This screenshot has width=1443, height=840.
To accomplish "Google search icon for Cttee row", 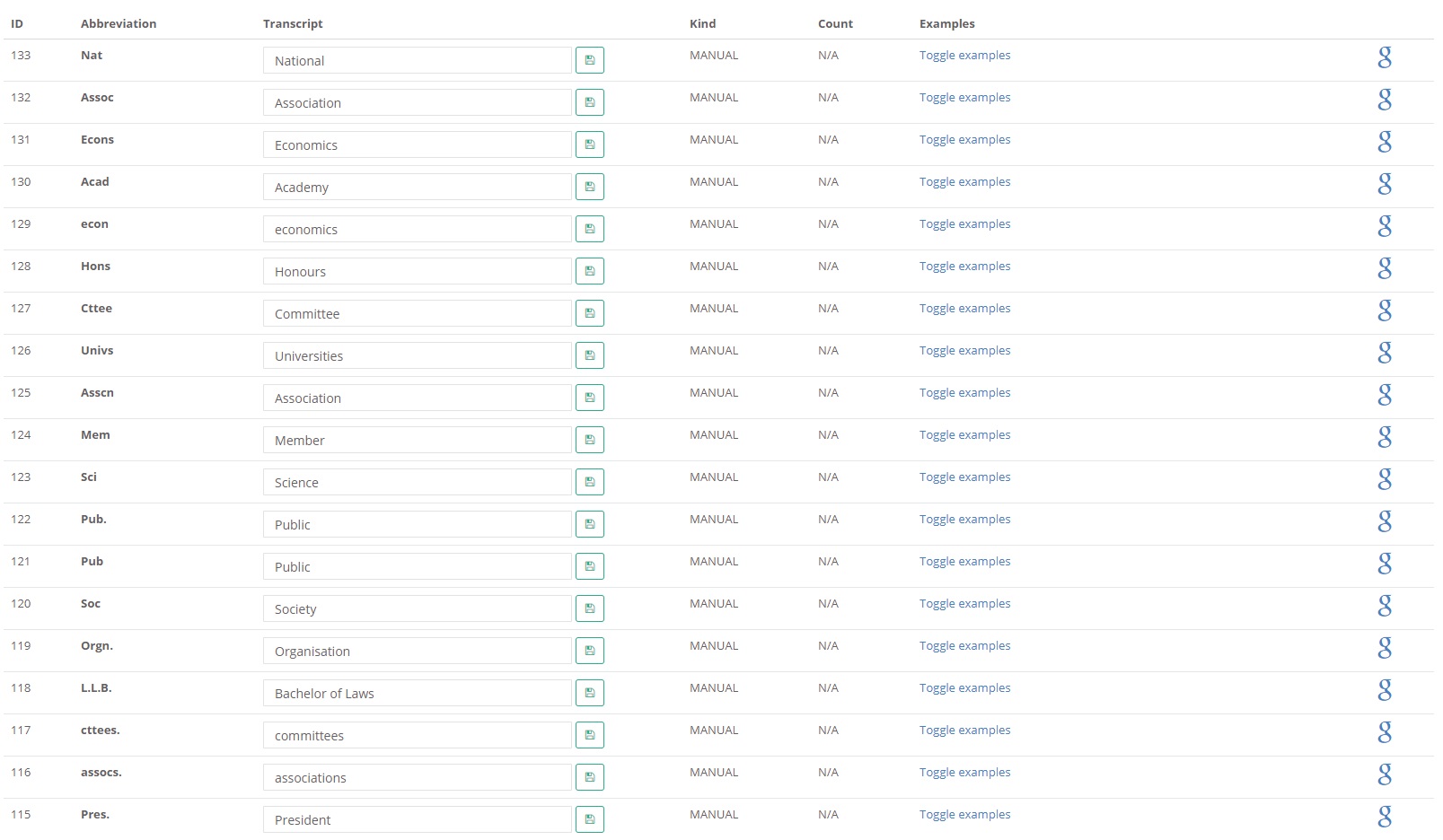I will (1385, 311).
